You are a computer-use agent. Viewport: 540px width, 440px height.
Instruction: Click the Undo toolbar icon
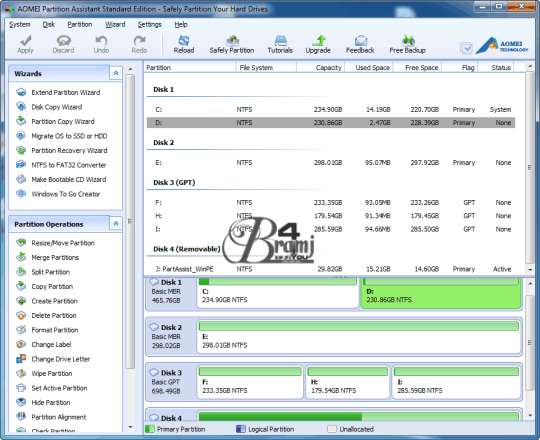click(101, 44)
